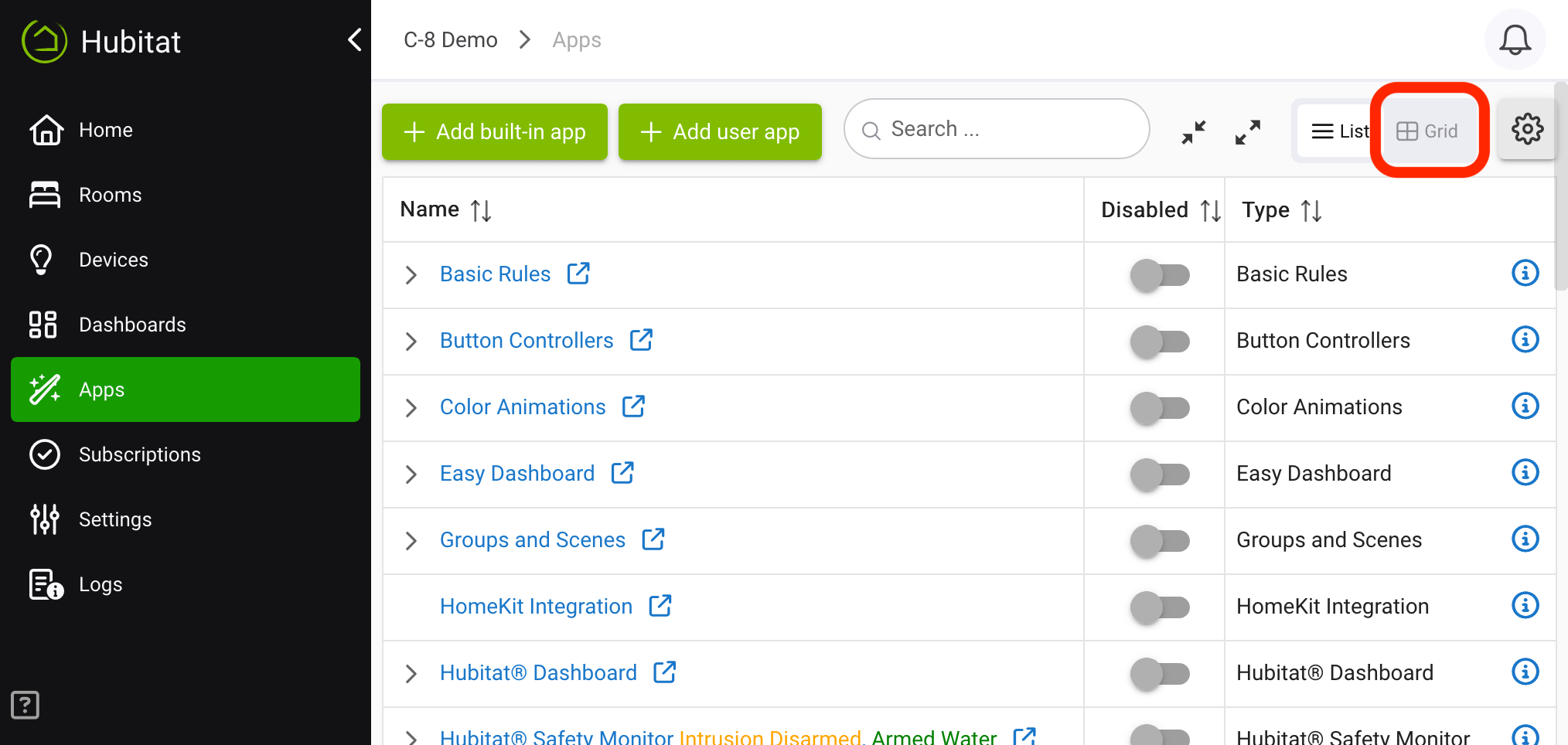The height and width of the screenshot is (745, 1568).
Task: Toggle Disabled switch for Color Animations
Action: [1160, 408]
